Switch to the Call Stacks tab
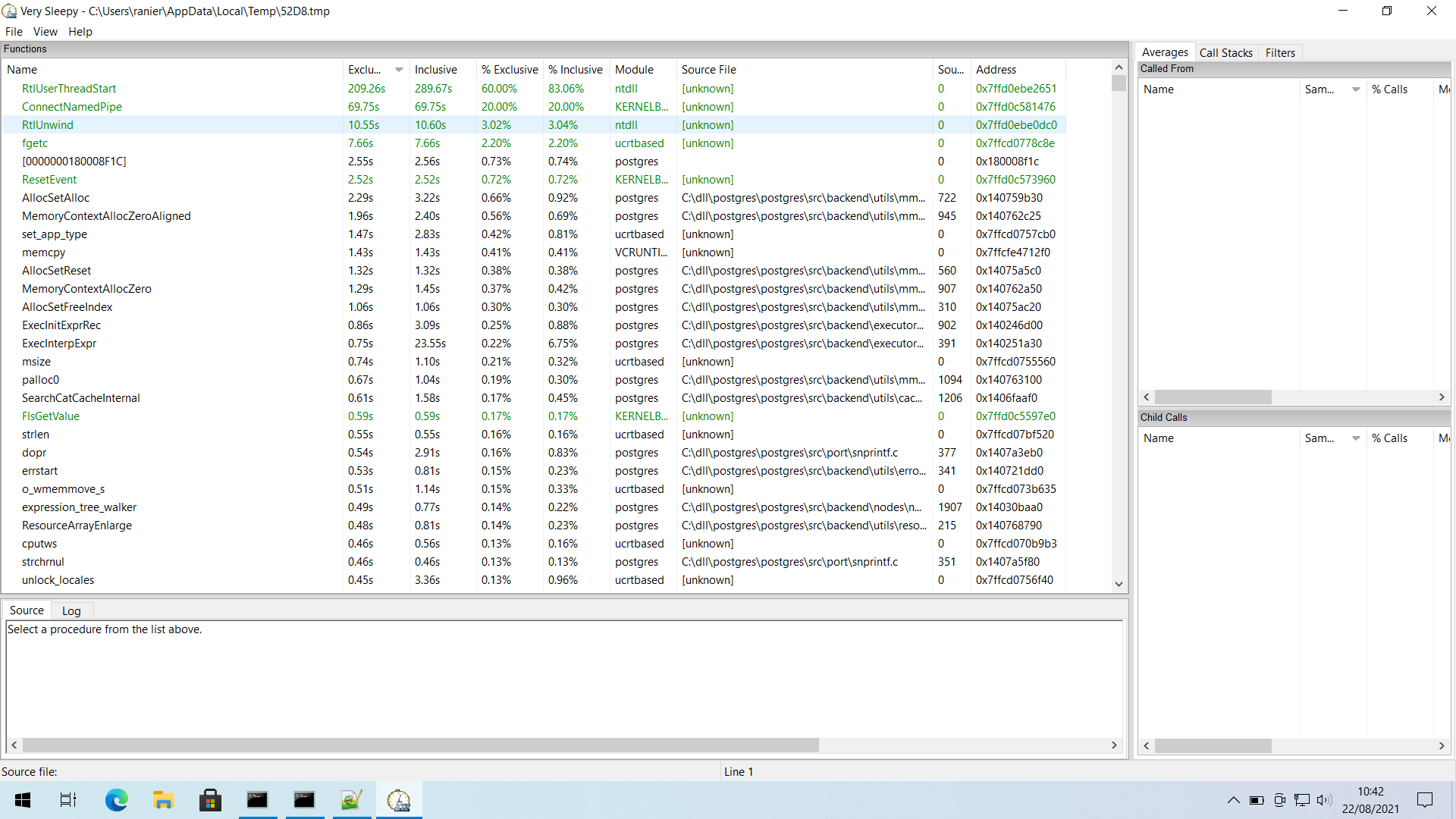Image resolution: width=1456 pixels, height=819 pixels. tap(1225, 53)
